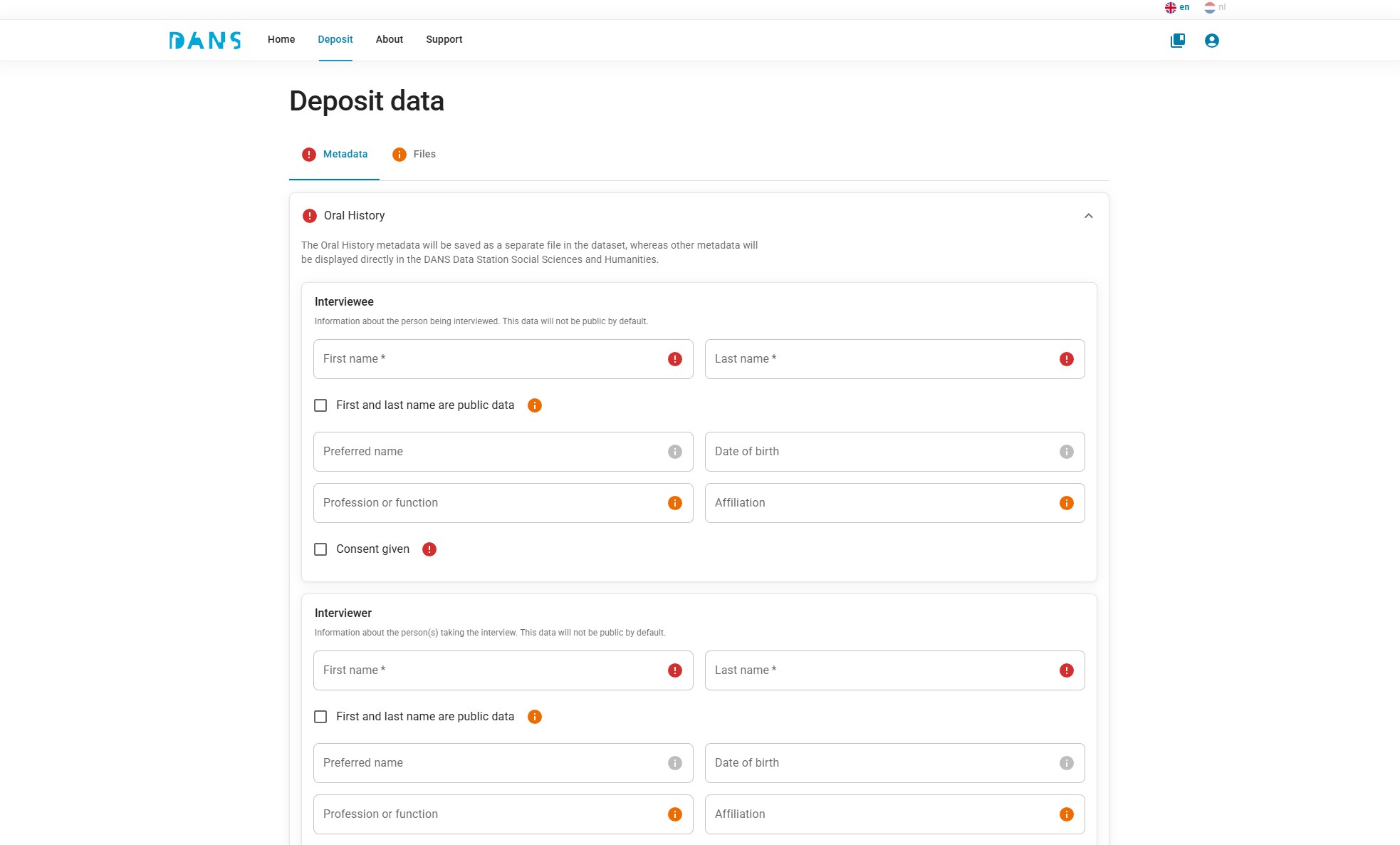Screen dimensions: 1400x845
Task: Focus Interviewer Profession or function field
Action: click(503, 814)
